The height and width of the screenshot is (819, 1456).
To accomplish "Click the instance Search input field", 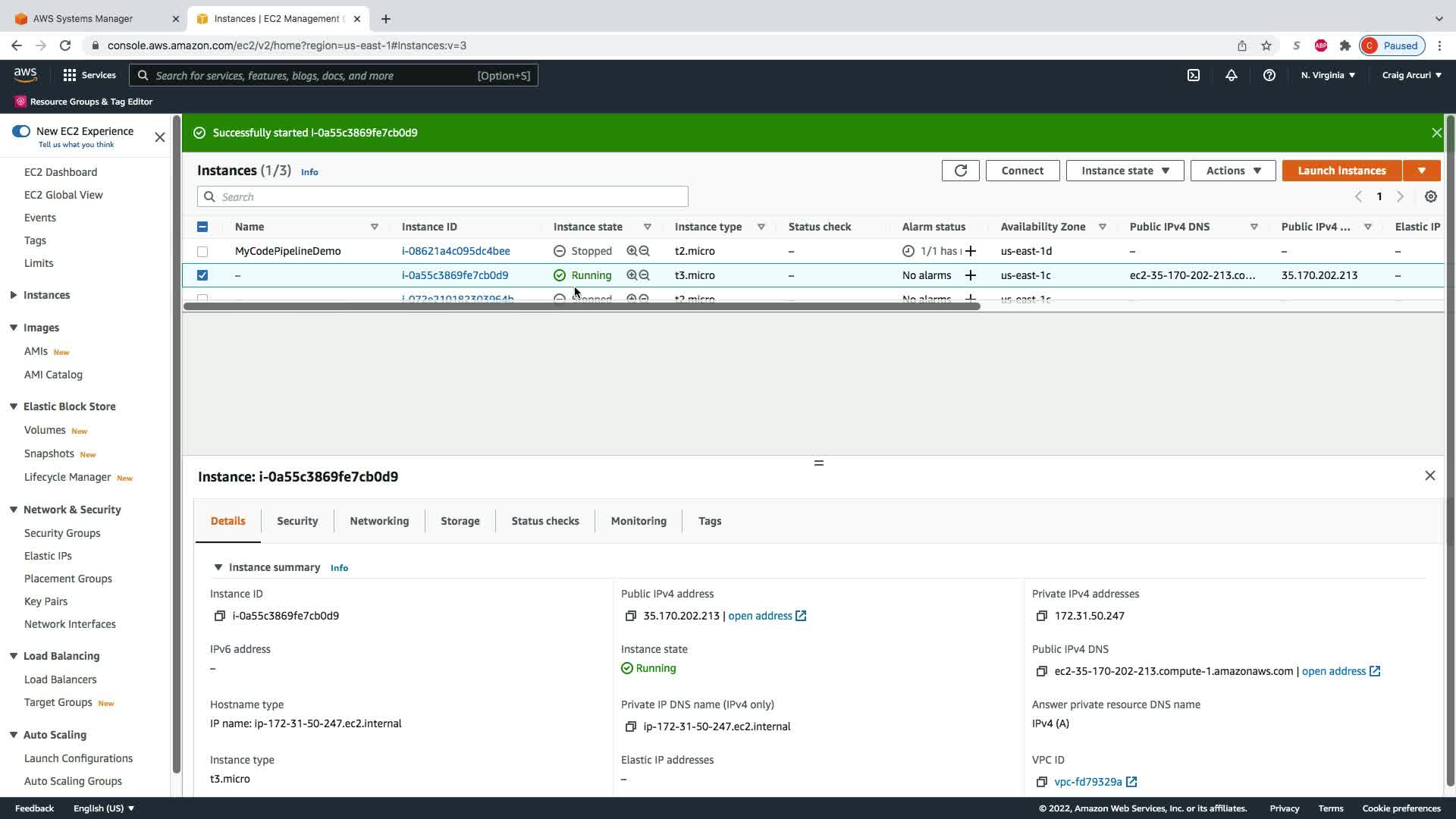I will pyautogui.click(x=443, y=197).
